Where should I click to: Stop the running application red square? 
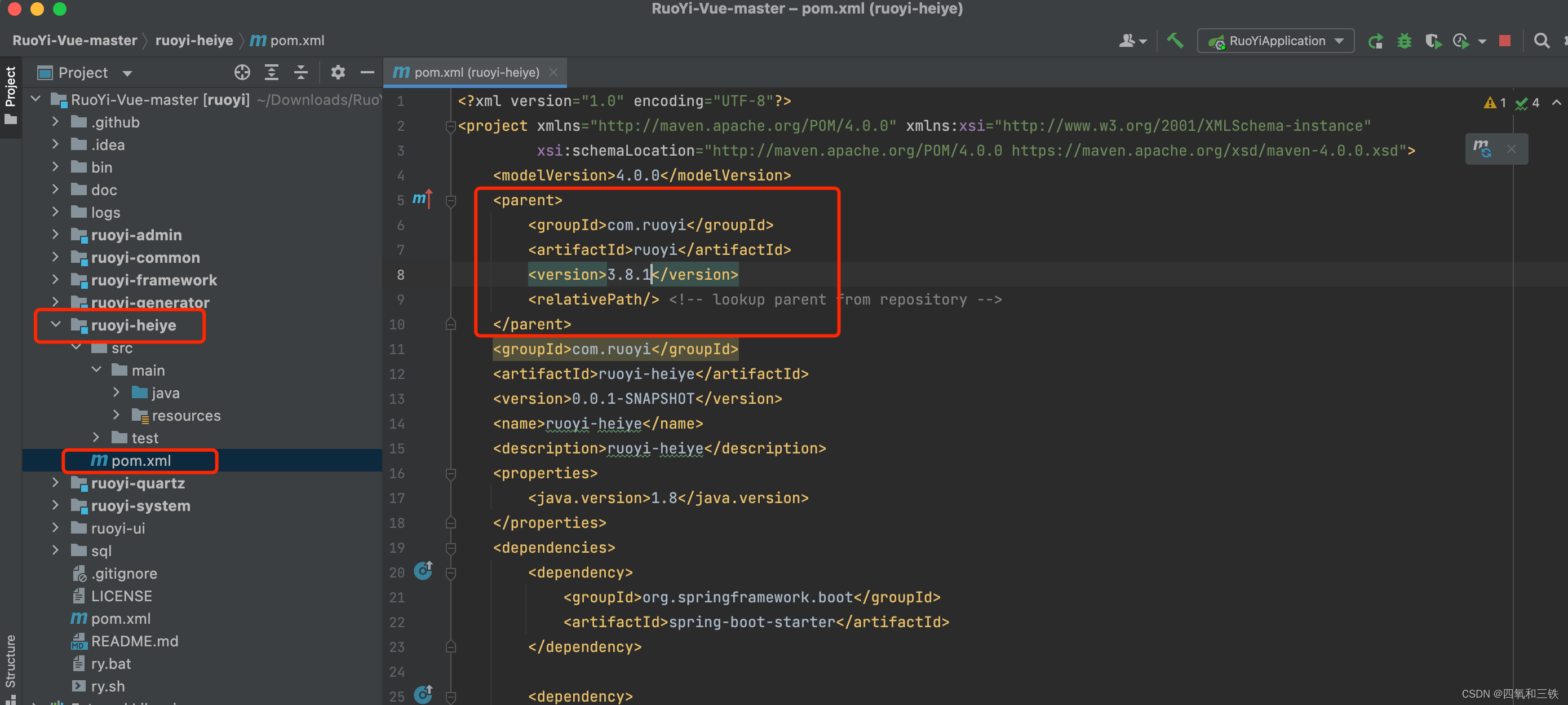pyautogui.click(x=1505, y=41)
